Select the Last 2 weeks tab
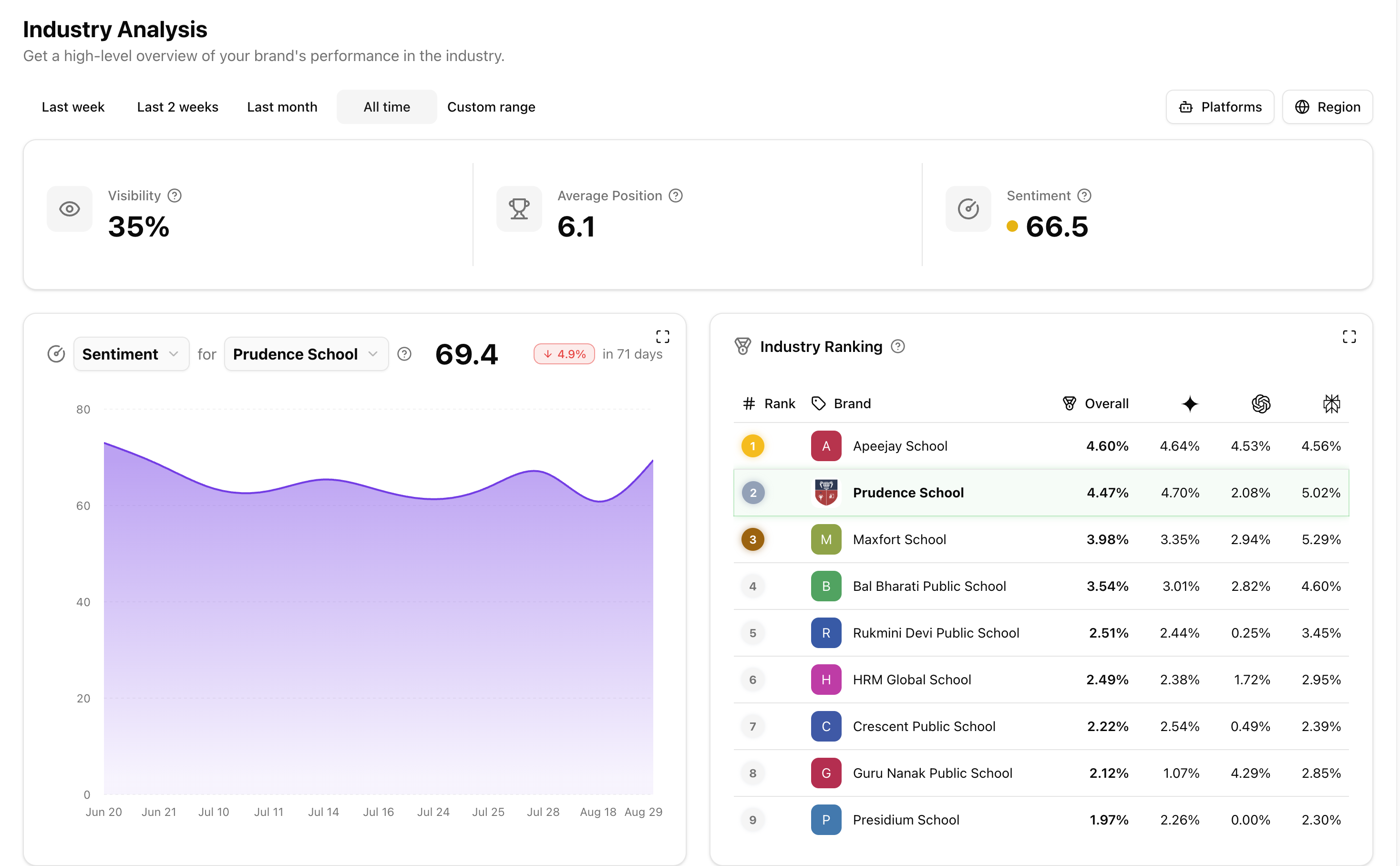This screenshot has height=866, width=1400. (177, 107)
